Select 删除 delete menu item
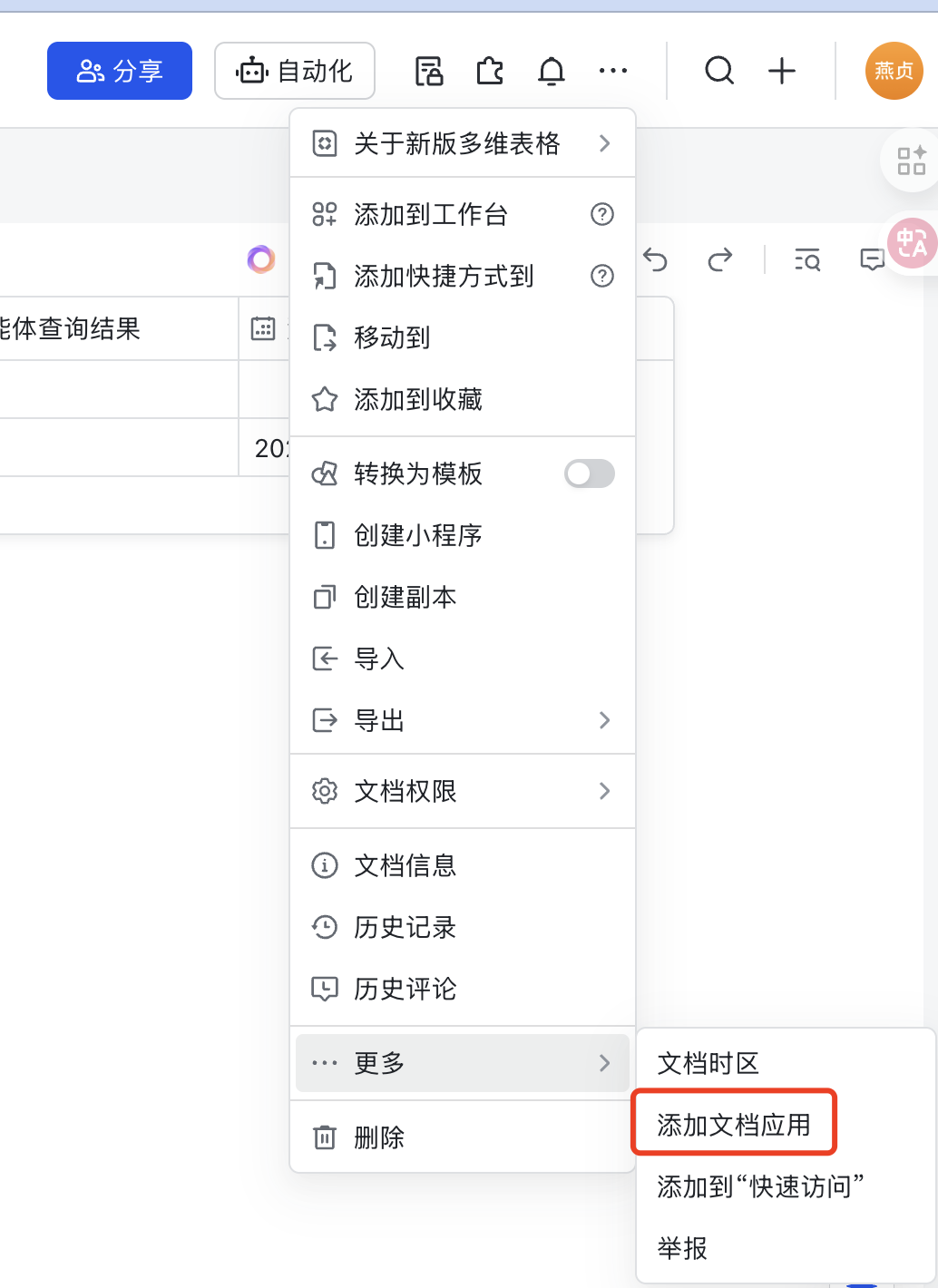The image size is (938, 1288). click(x=463, y=1137)
